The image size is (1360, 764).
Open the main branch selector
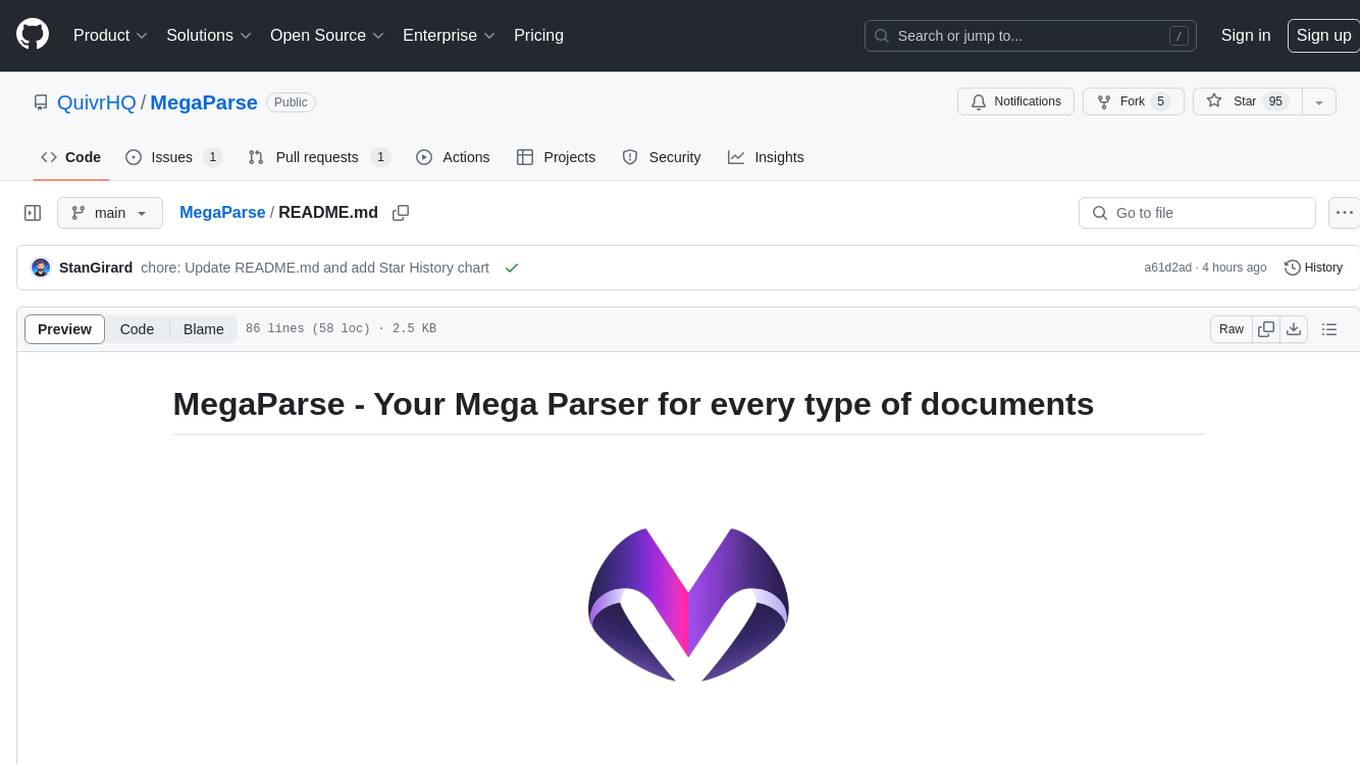(x=109, y=213)
